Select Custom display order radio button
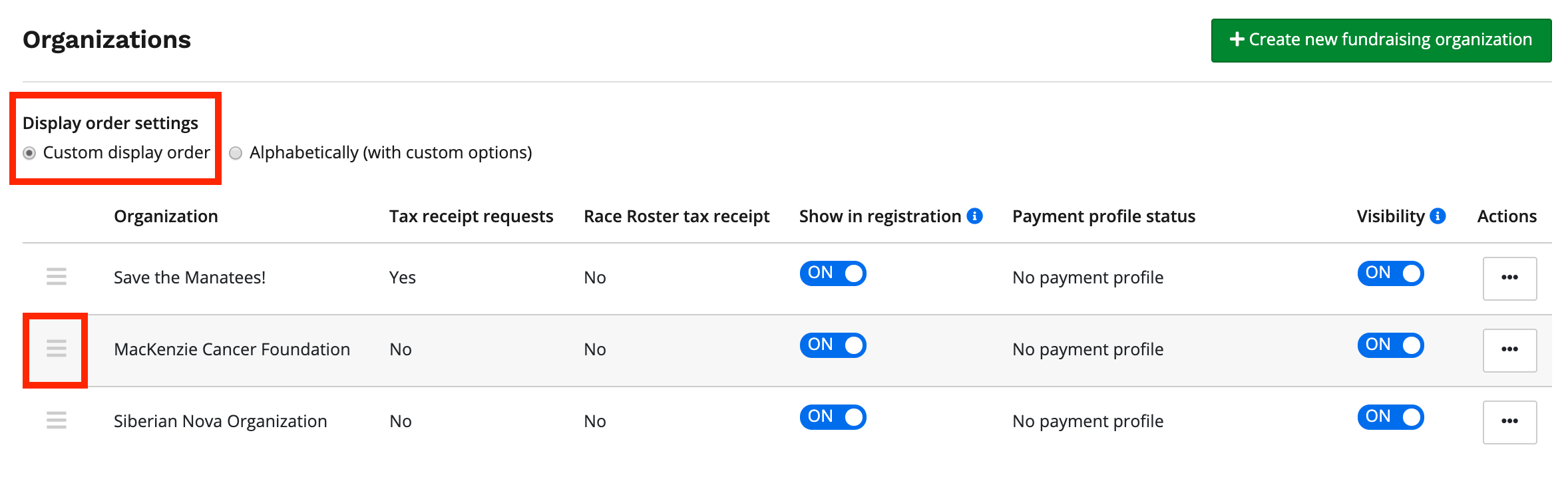 pyautogui.click(x=29, y=153)
